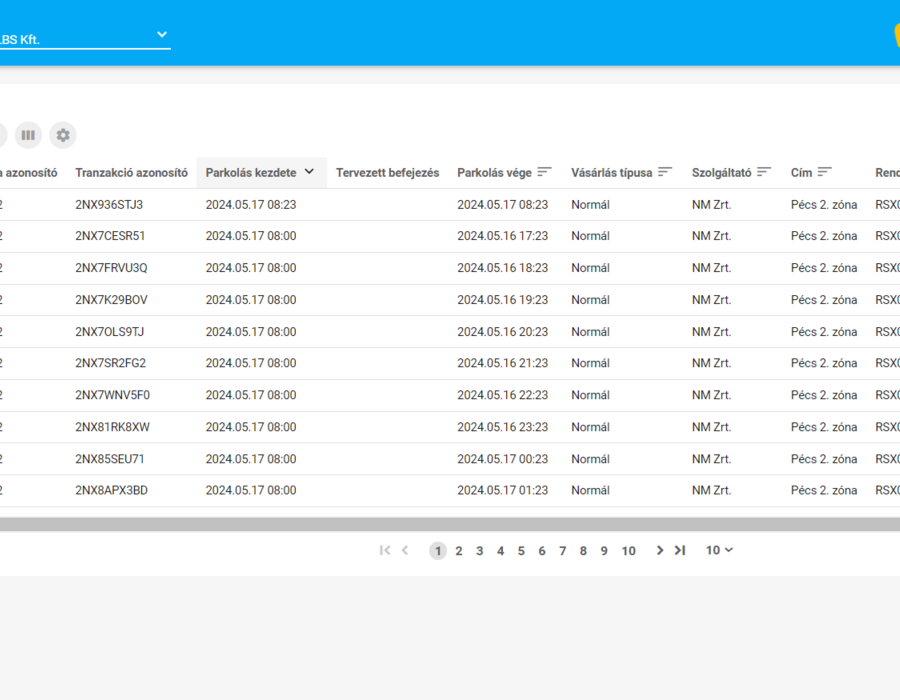The width and height of the screenshot is (900, 700).
Task: Go to the next page arrow
Action: click(x=660, y=551)
